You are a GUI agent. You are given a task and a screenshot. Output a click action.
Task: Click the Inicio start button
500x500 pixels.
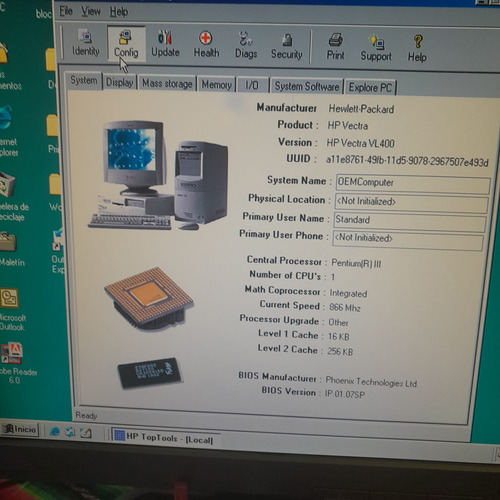tap(19, 429)
